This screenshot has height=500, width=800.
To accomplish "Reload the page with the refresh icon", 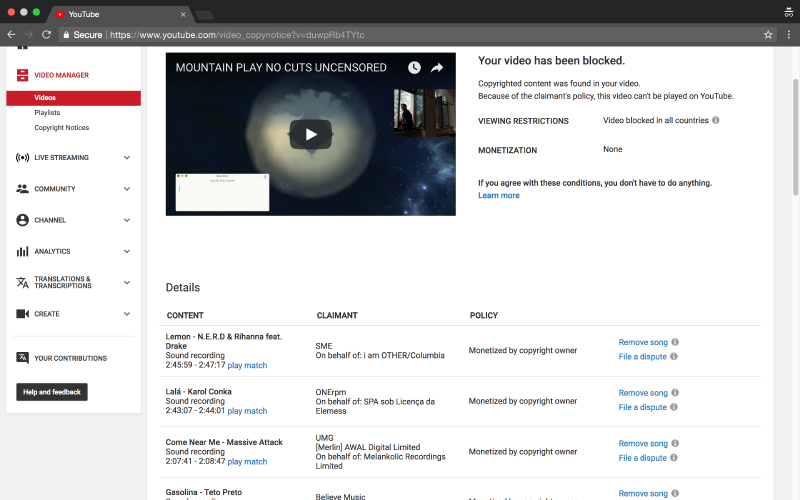I will coord(46,35).
